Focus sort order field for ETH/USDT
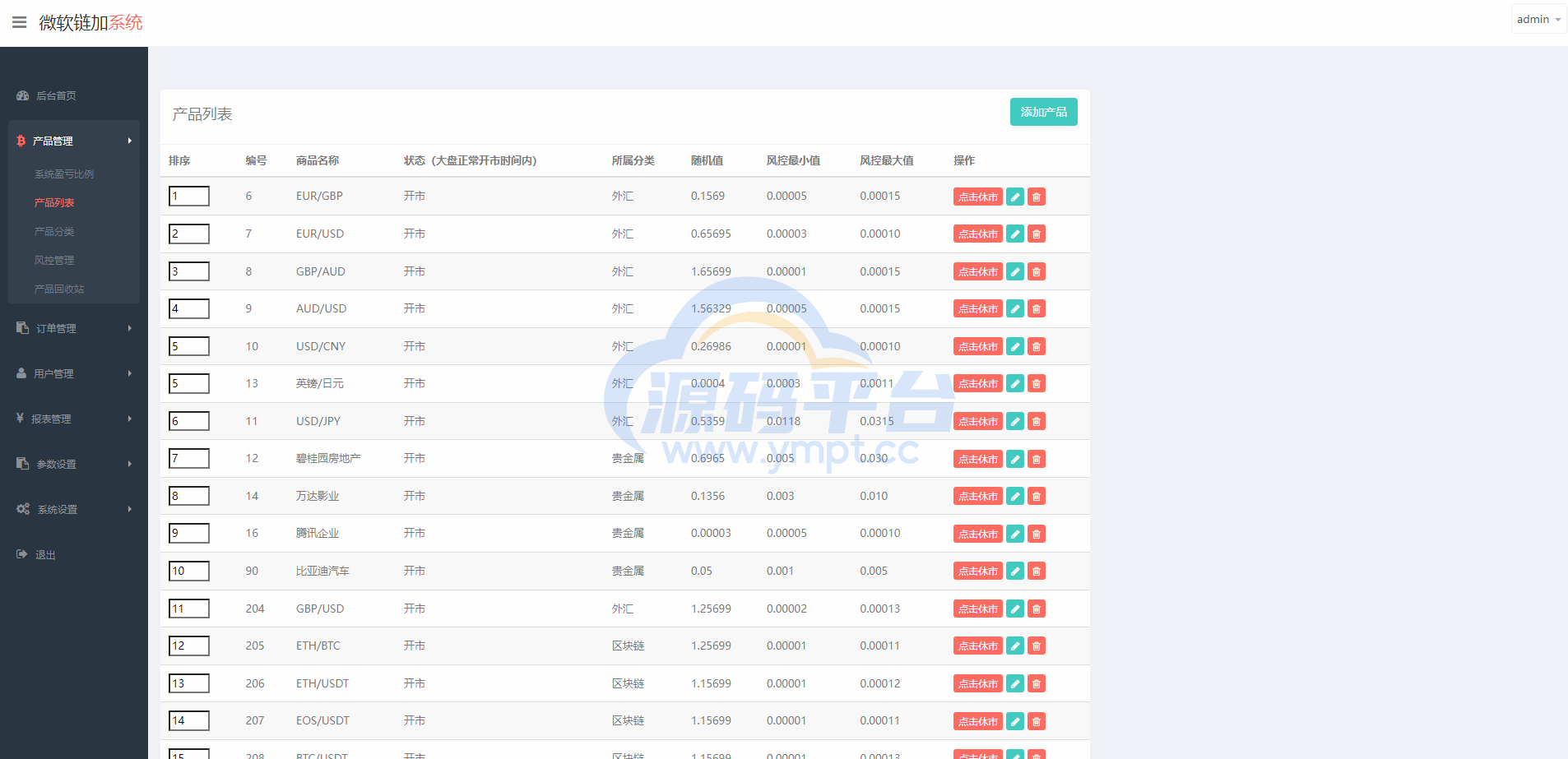The height and width of the screenshot is (759, 1568). tap(189, 683)
